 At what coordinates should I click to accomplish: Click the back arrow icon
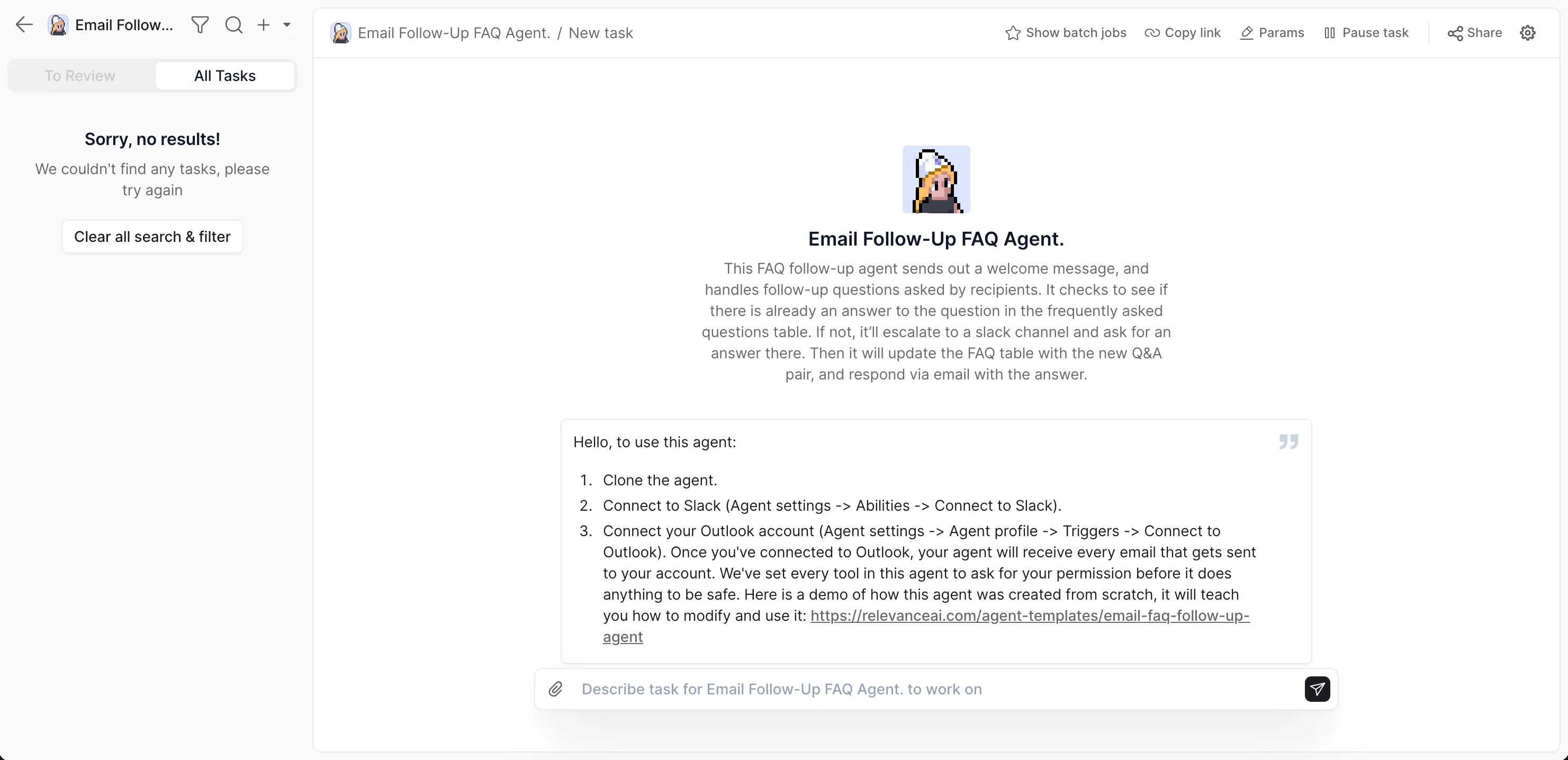24,25
